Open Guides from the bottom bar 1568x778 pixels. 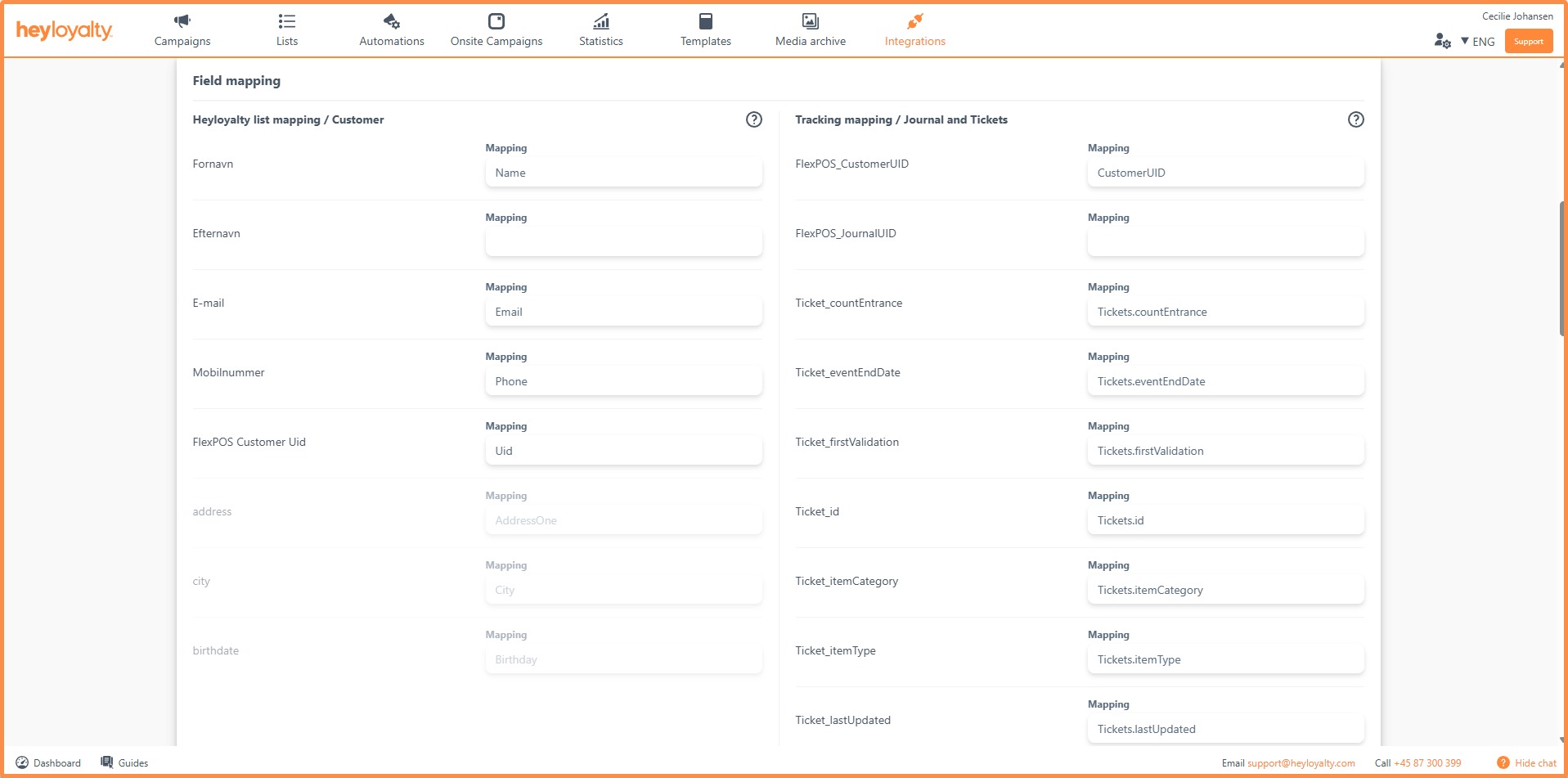pyautogui.click(x=124, y=763)
